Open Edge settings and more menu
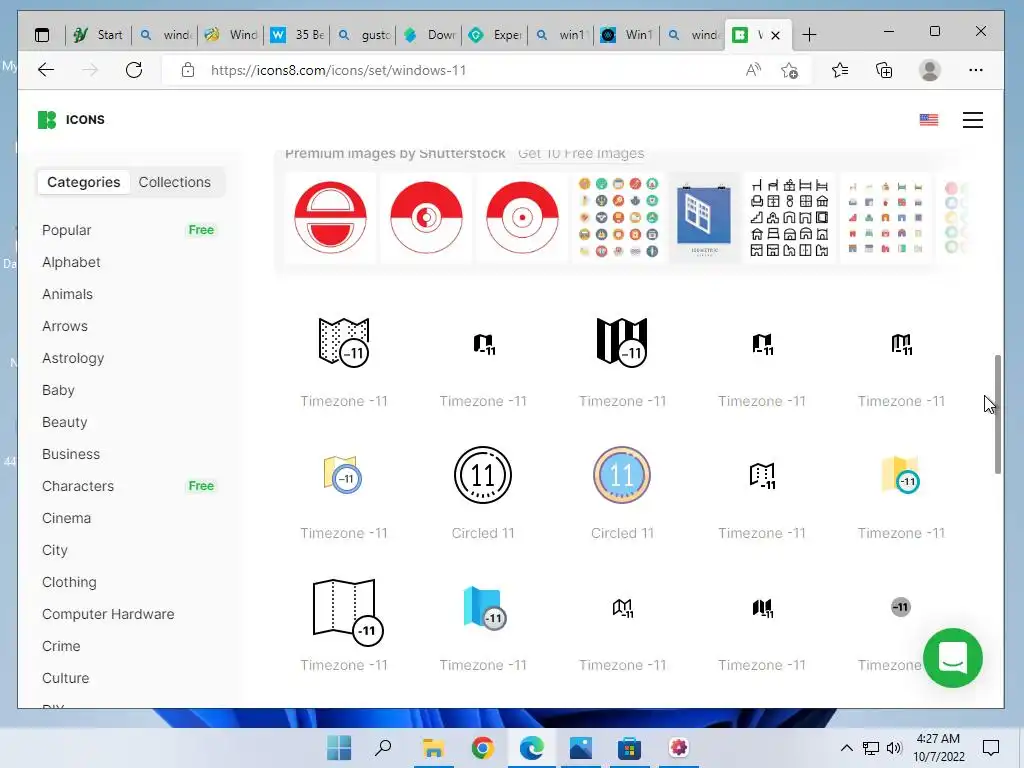The image size is (1024, 768). pos(976,70)
